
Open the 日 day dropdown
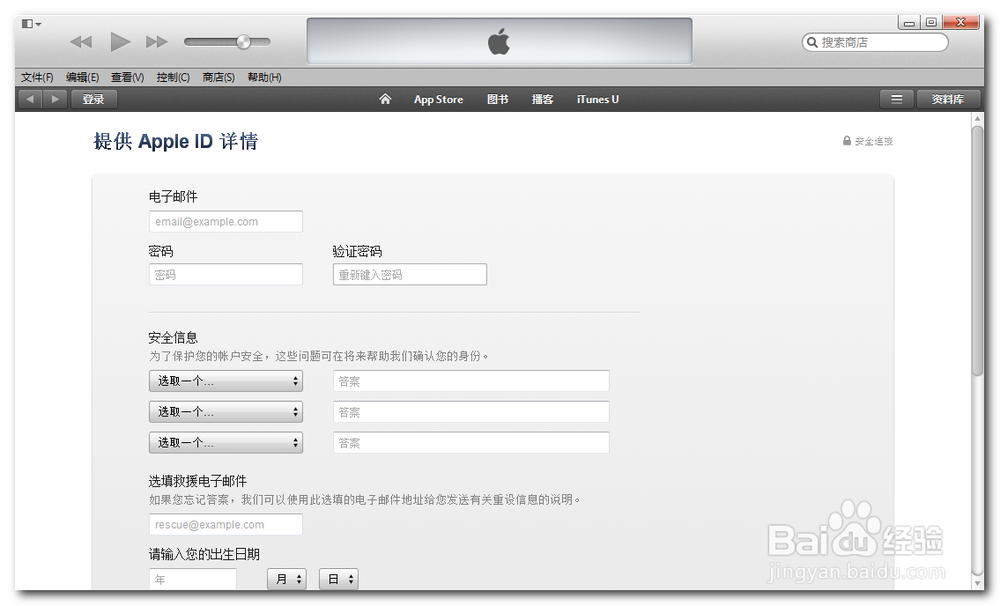(339, 579)
